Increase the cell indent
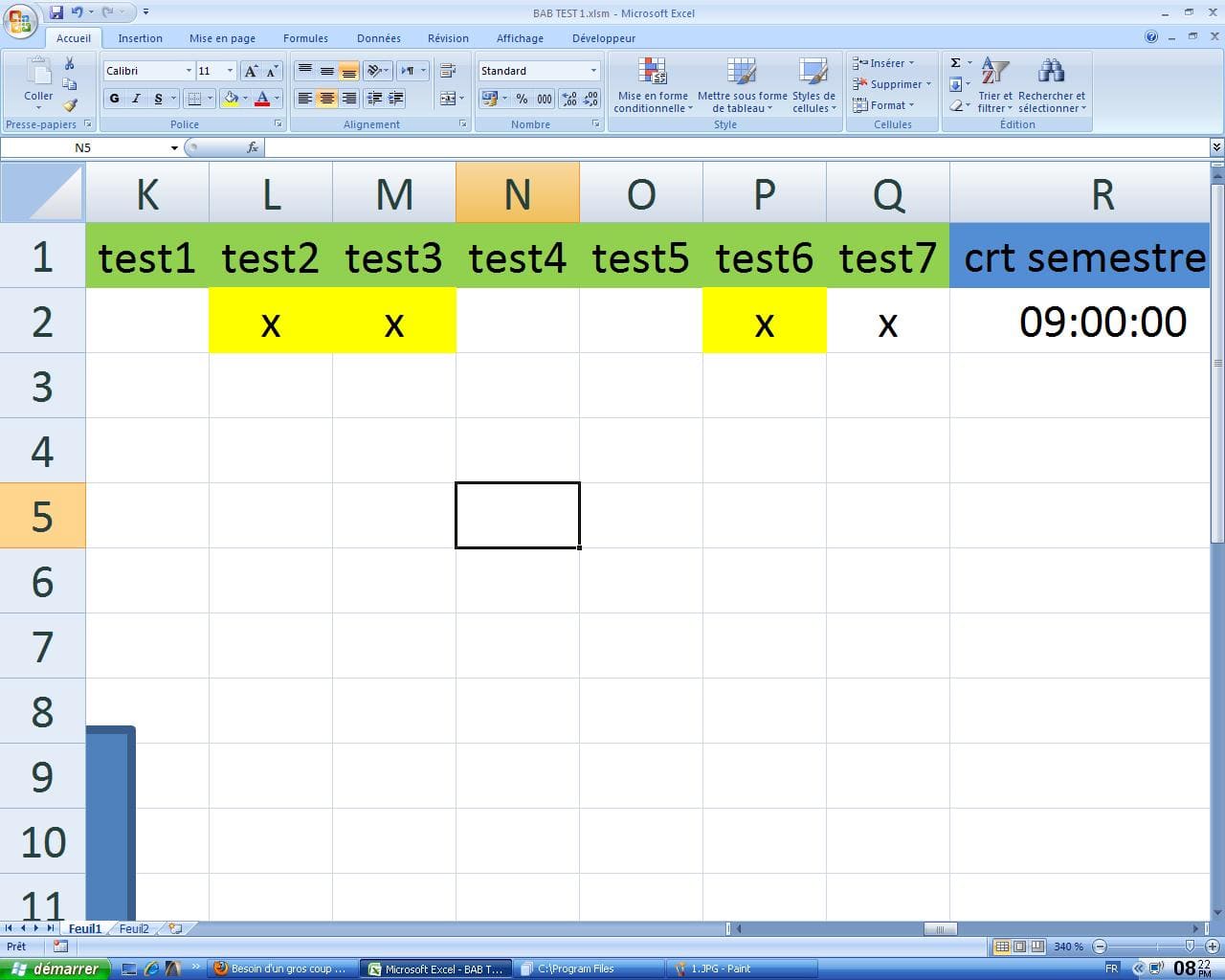This screenshot has width=1225, height=980. tap(396, 98)
